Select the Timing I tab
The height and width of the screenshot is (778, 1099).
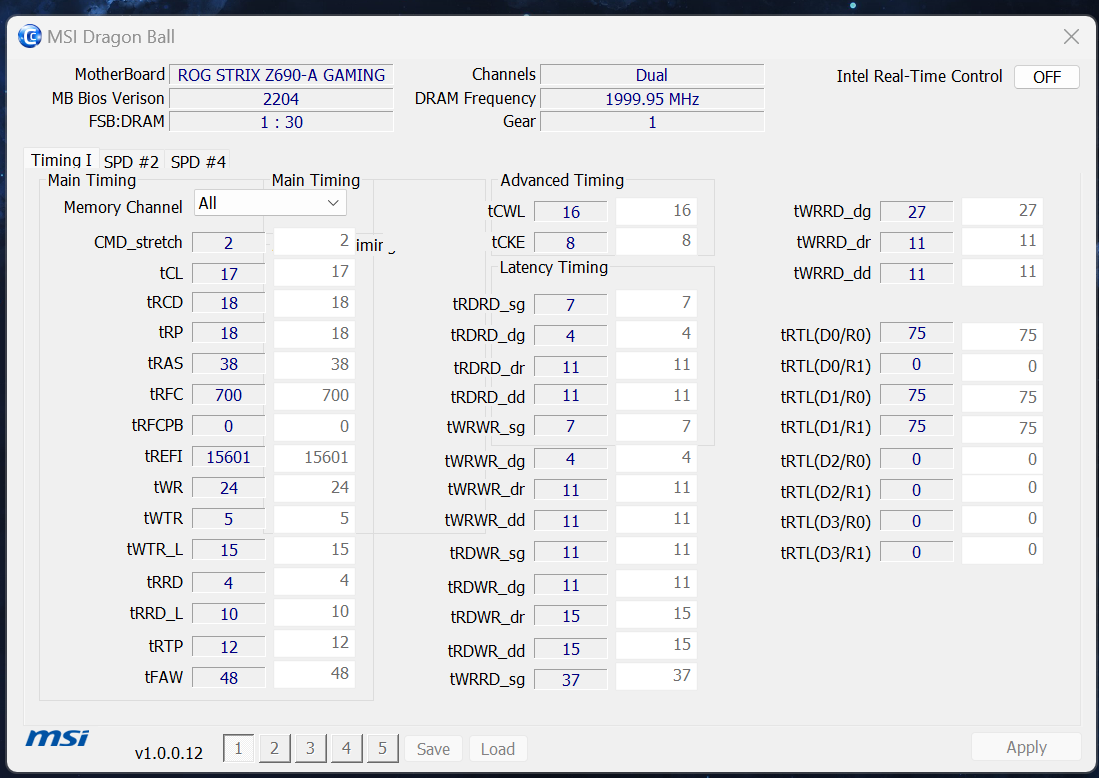pyautogui.click(x=61, y=161)
